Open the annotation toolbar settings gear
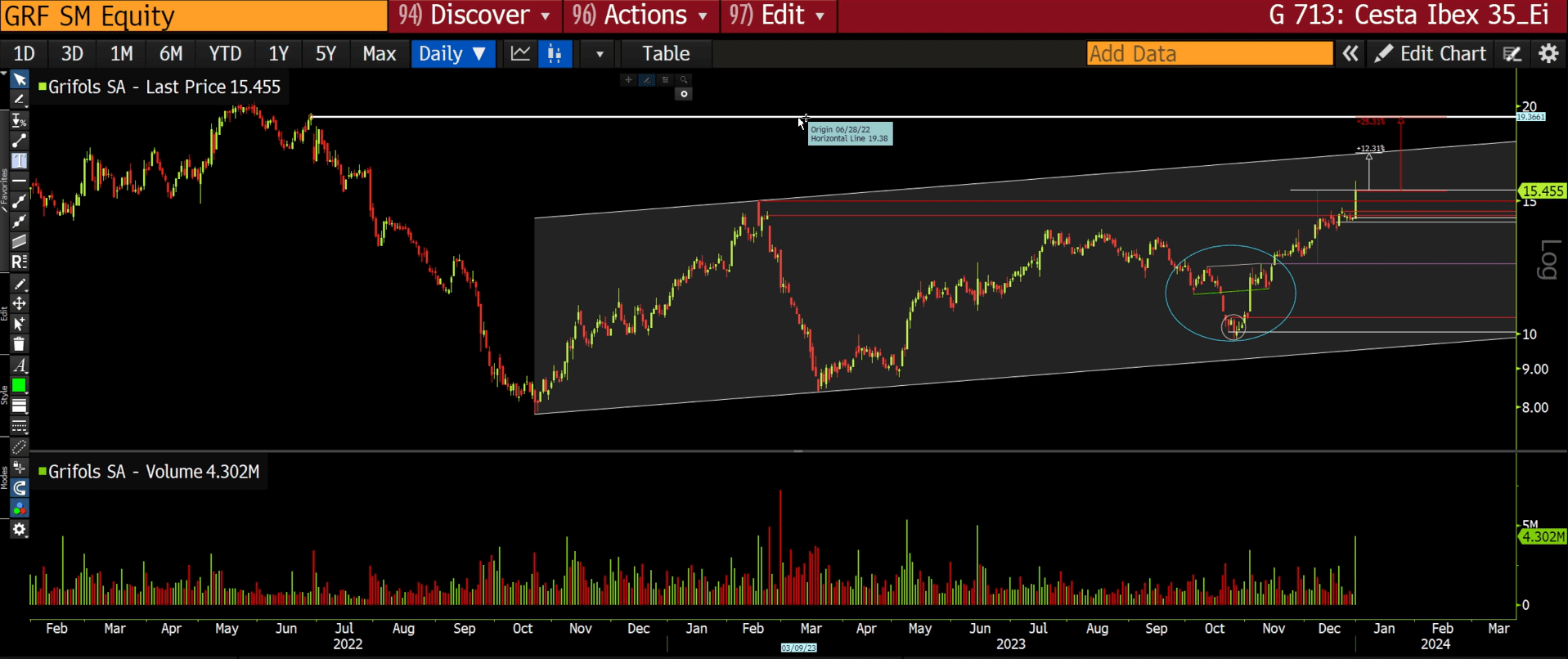1568x659 pixels. pos(19,529)
